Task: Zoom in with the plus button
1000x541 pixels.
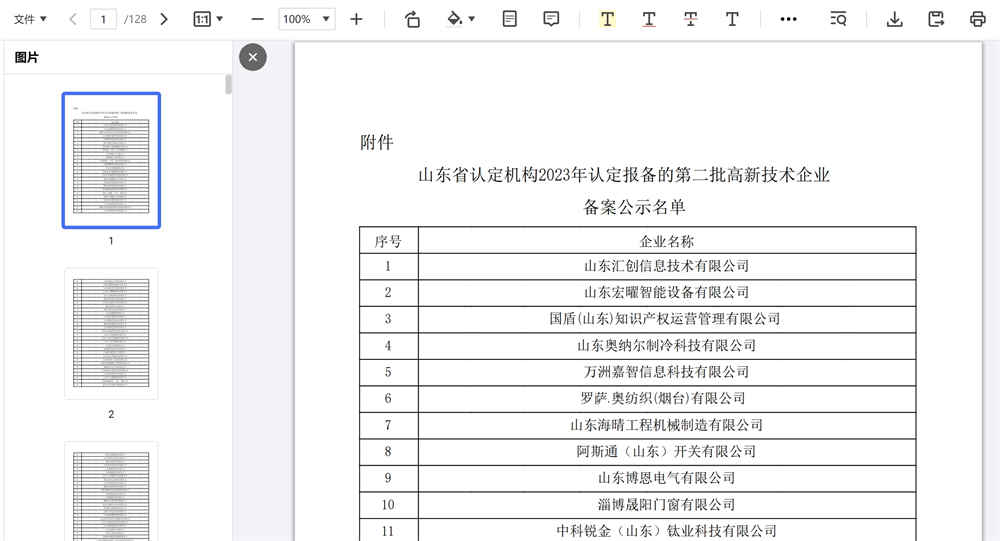Action: point(356,19)
